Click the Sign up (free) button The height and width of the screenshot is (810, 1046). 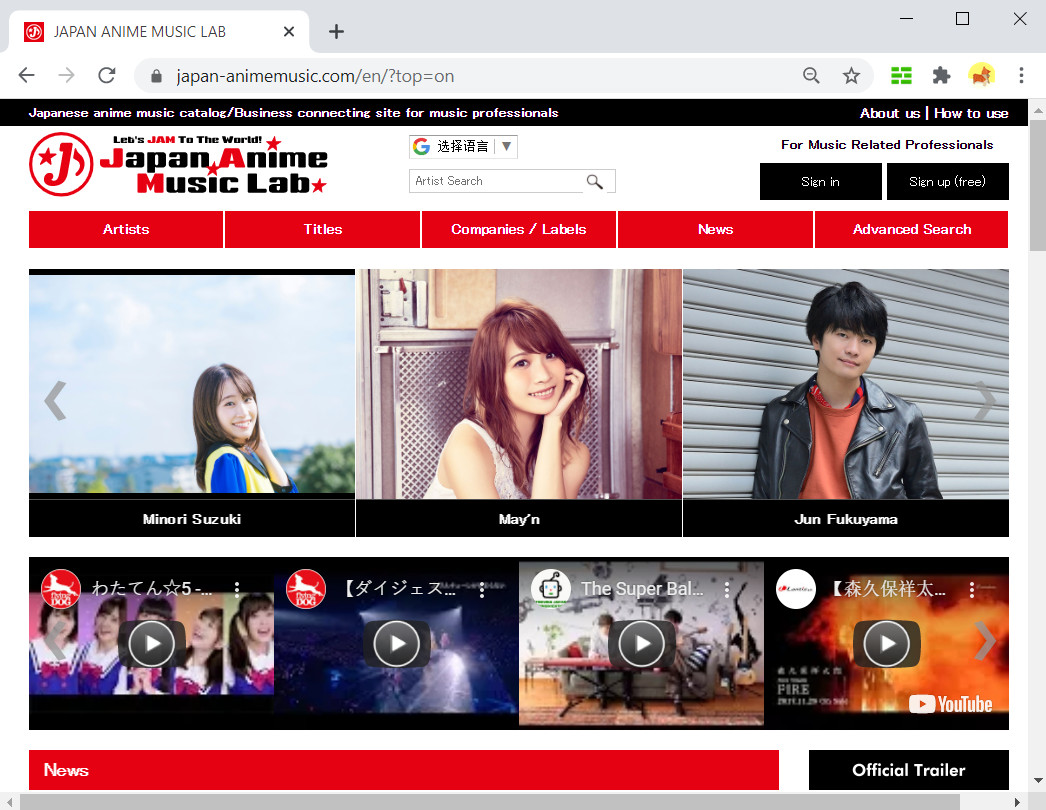tap(948, 181)
